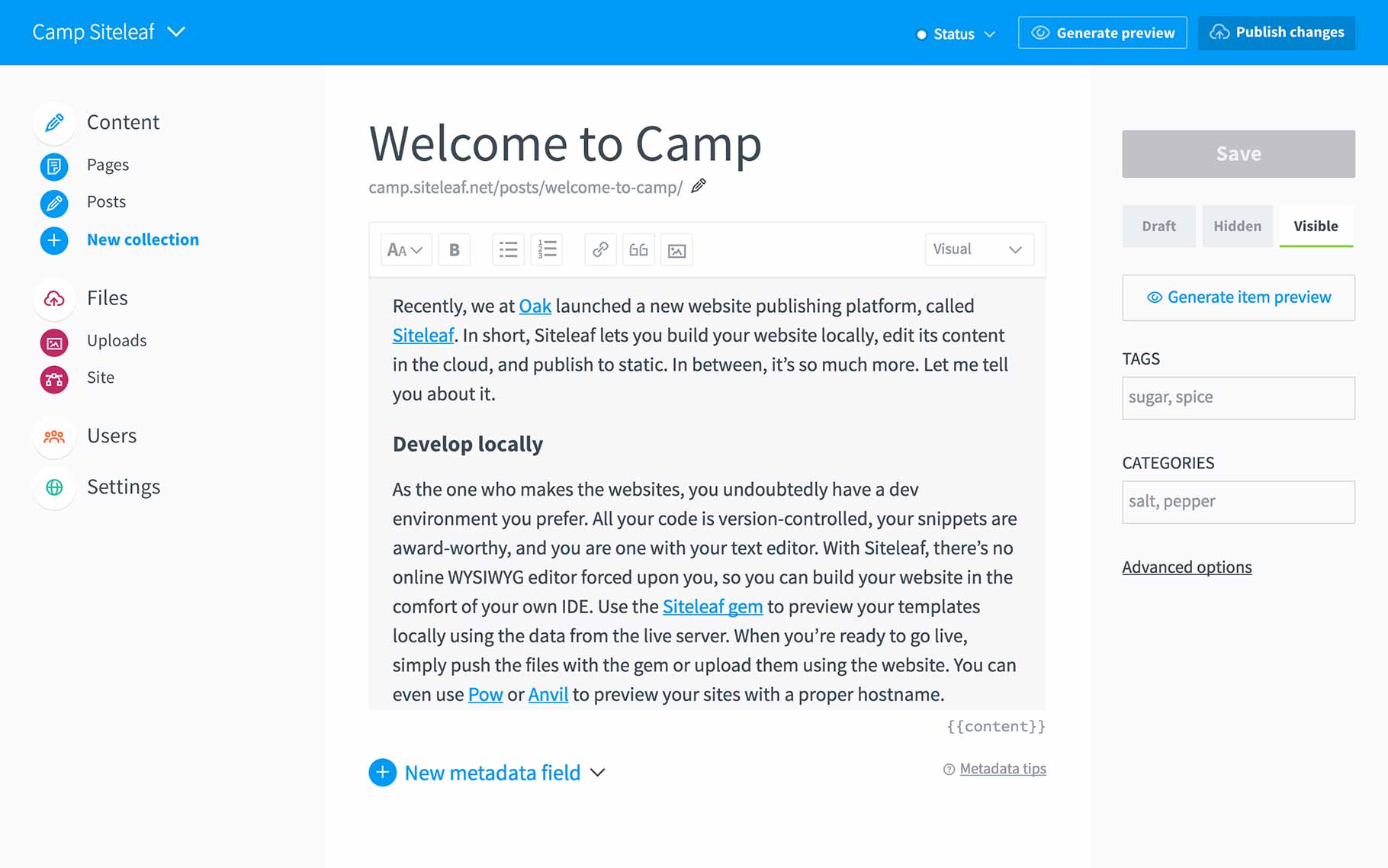The width and height of the screenshot is (1388, 868).
Task: Set post visibility to Visible
Action: click(1316, 227)
